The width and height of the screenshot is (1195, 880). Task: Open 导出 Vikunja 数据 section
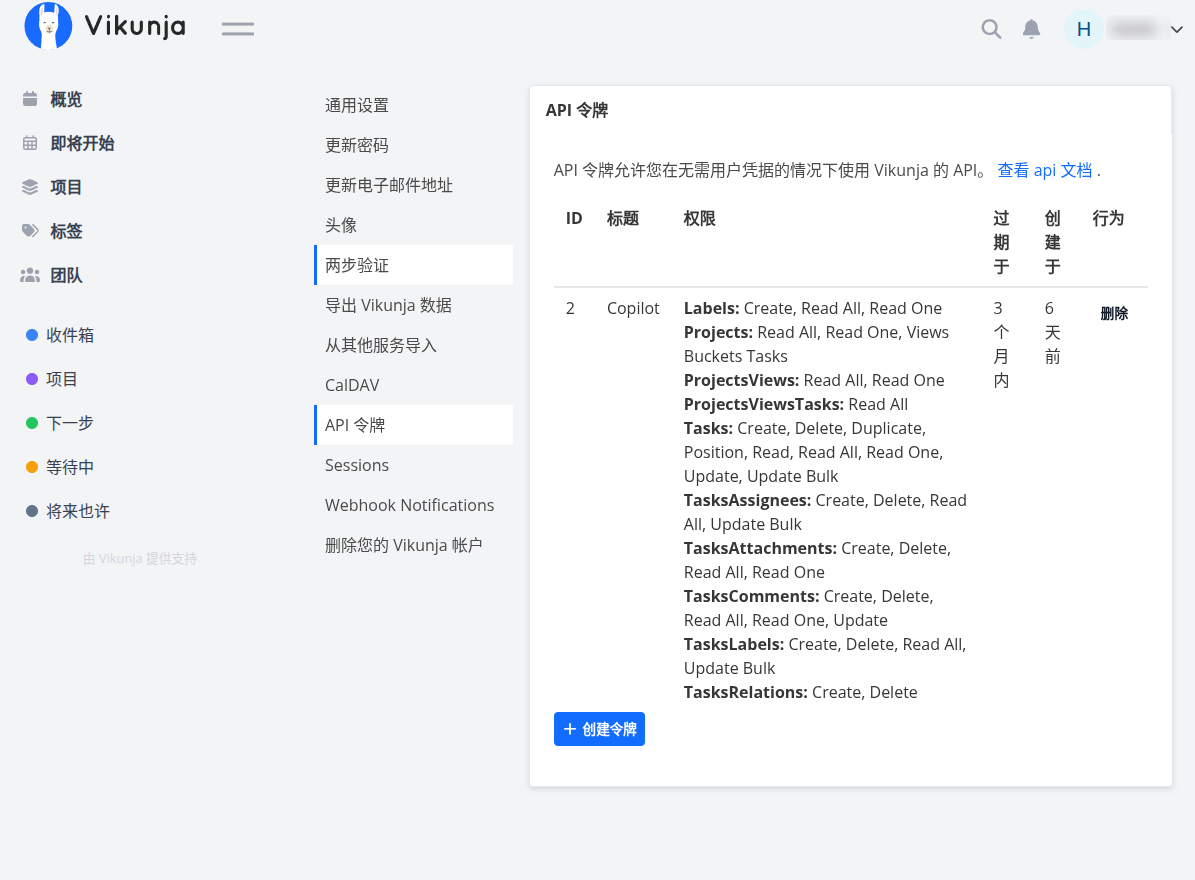coord(414,306)
